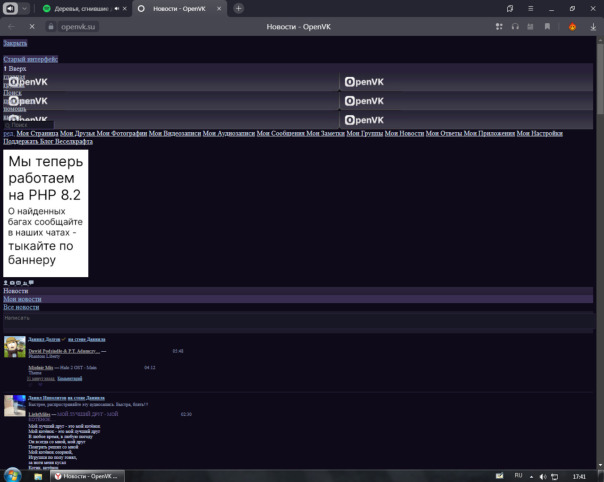Open the browser downloads arrow icon
Screen dimensions: 604x482
click(x=593, y=27)
